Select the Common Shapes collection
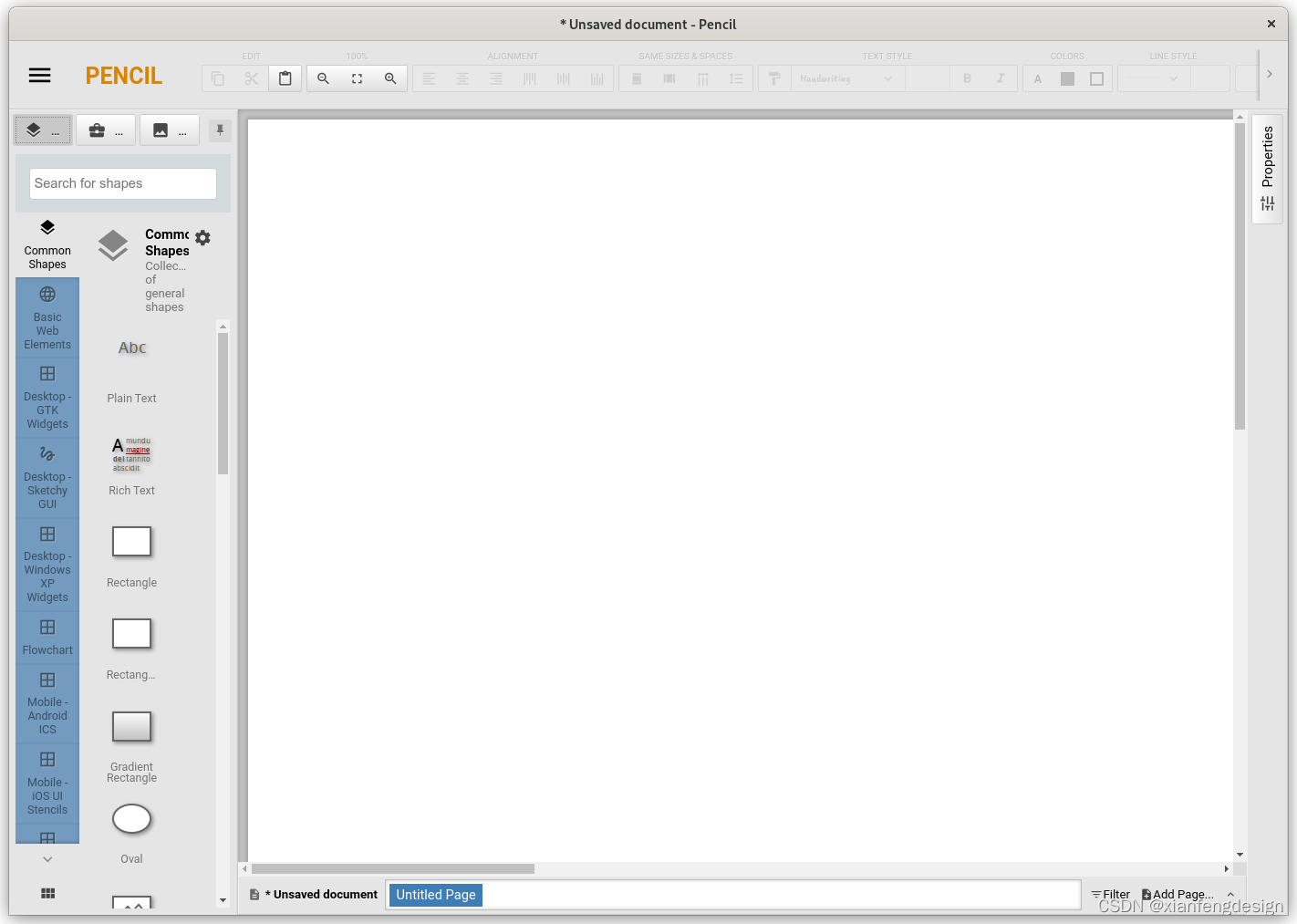 pos(47,244)
